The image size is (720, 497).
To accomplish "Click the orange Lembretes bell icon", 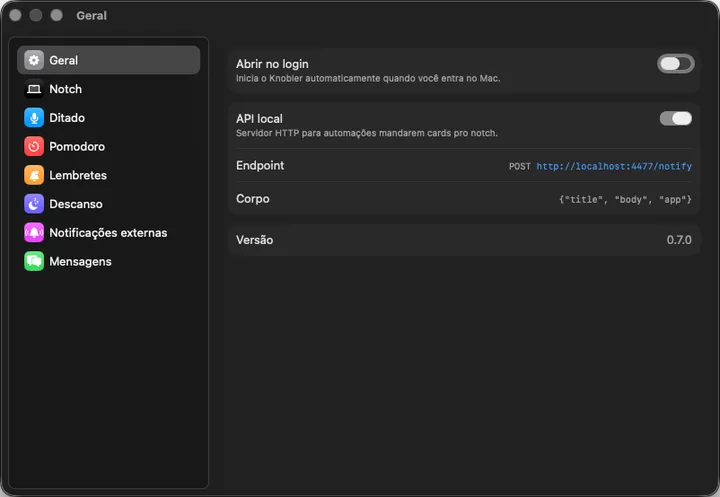I will click(x=34, y=175).
